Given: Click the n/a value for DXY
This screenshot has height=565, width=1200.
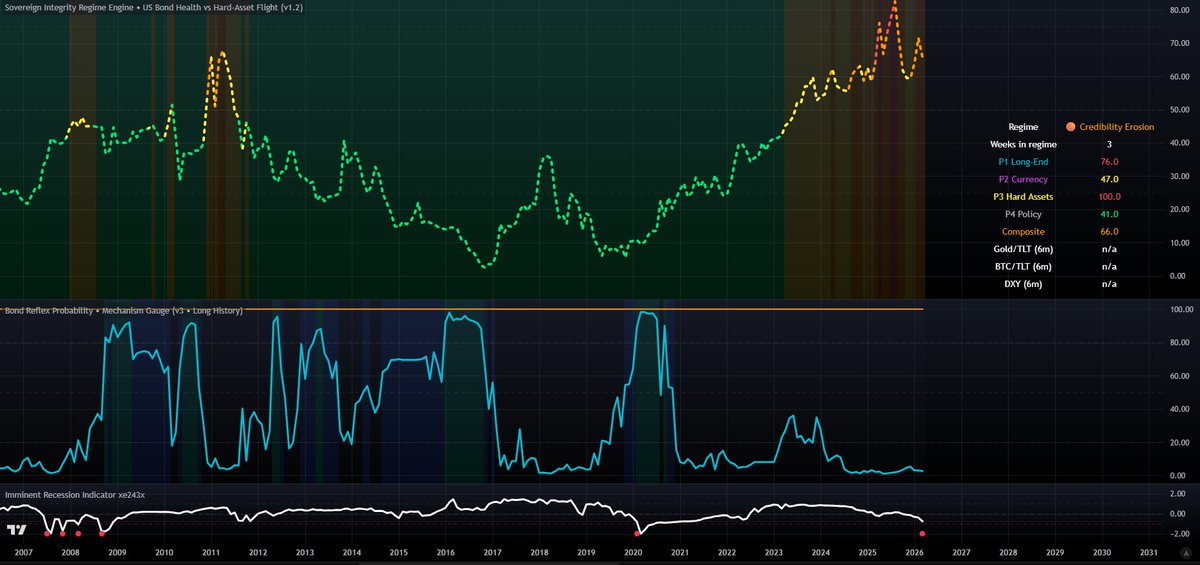Looking at the screenshot, I should click(1109, 284).
